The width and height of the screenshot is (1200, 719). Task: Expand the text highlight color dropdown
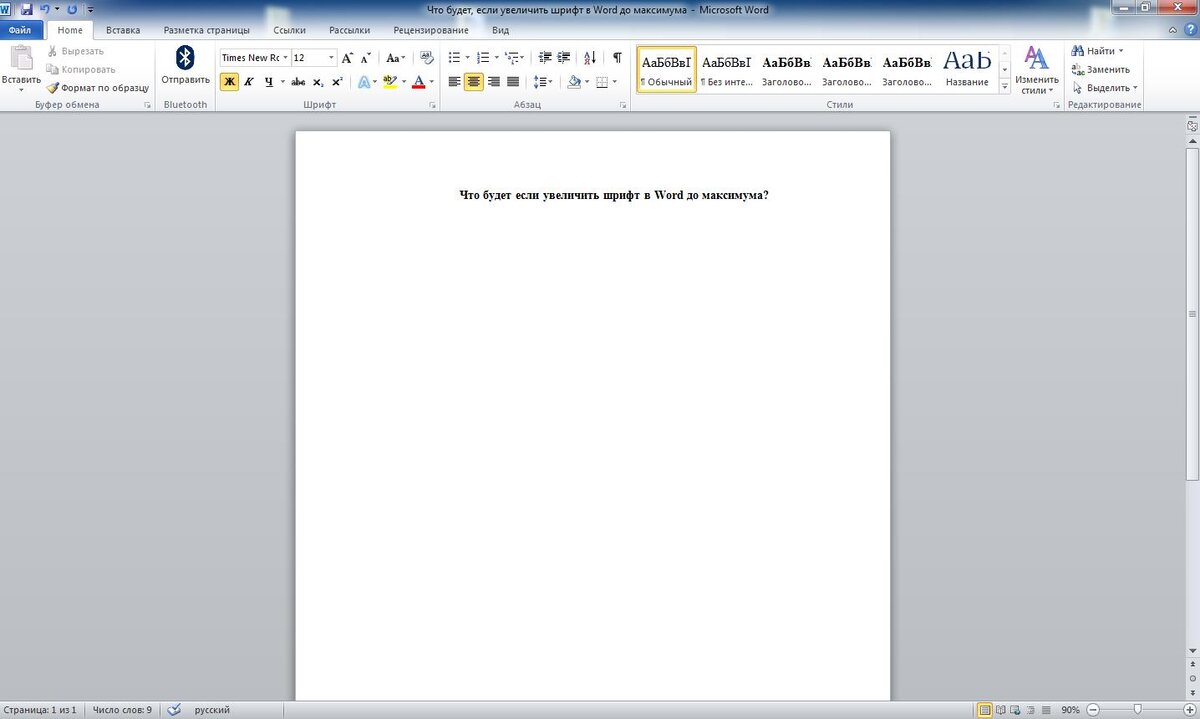(404, 79)
